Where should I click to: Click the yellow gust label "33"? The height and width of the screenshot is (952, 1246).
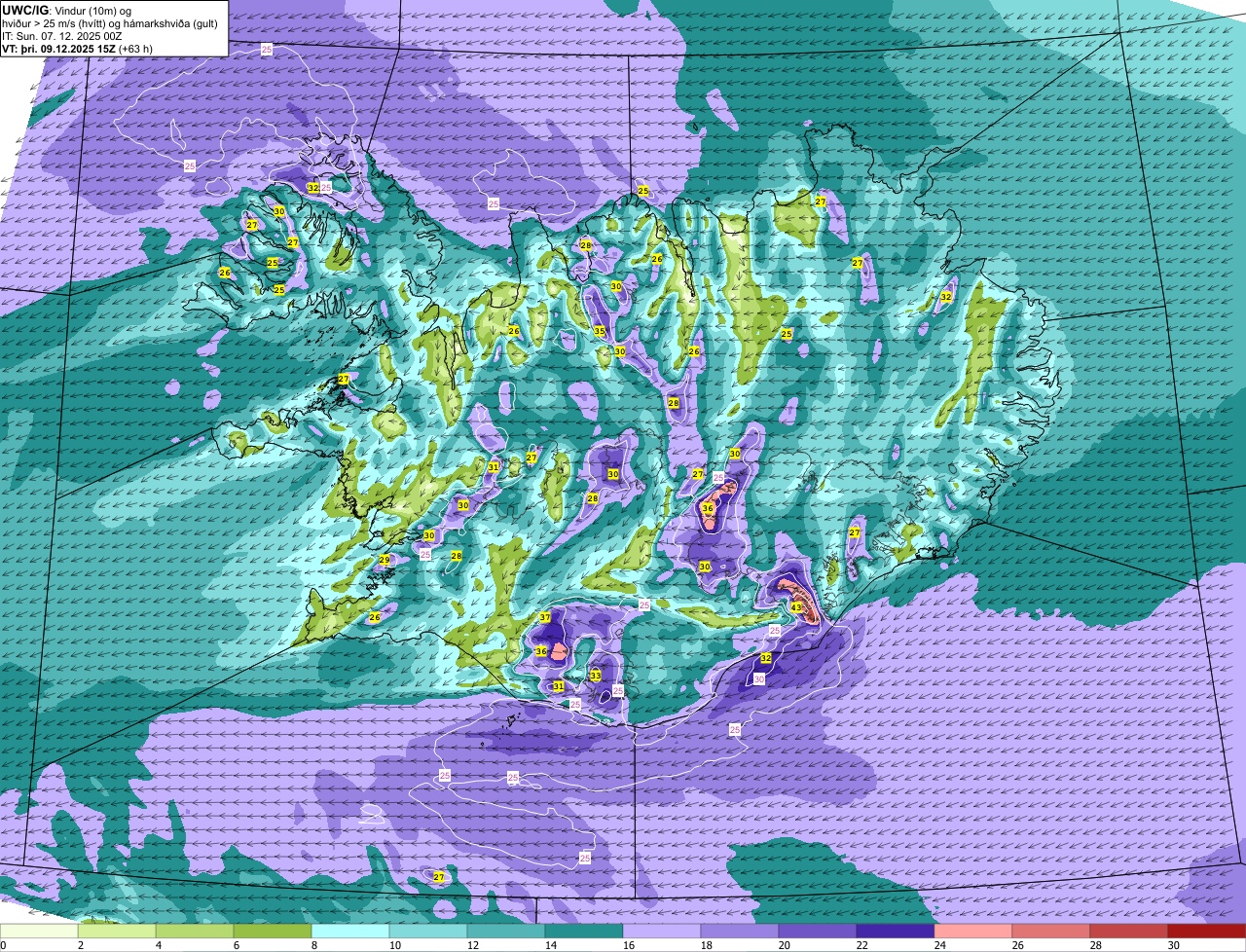tap(595, 675)
